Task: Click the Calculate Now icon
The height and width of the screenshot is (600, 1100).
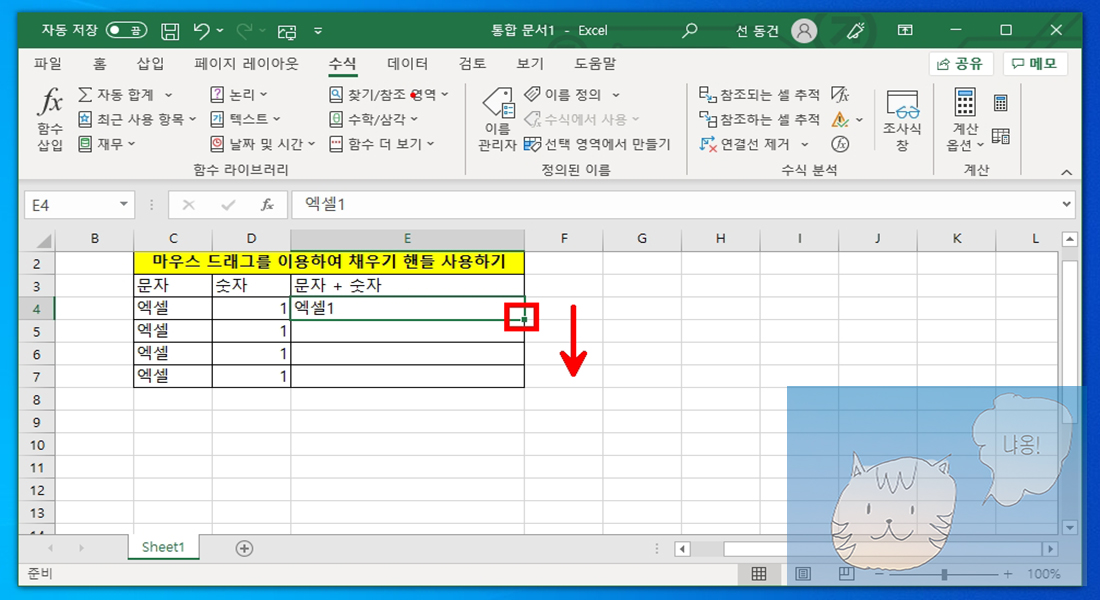Action: click(1001, 103)
